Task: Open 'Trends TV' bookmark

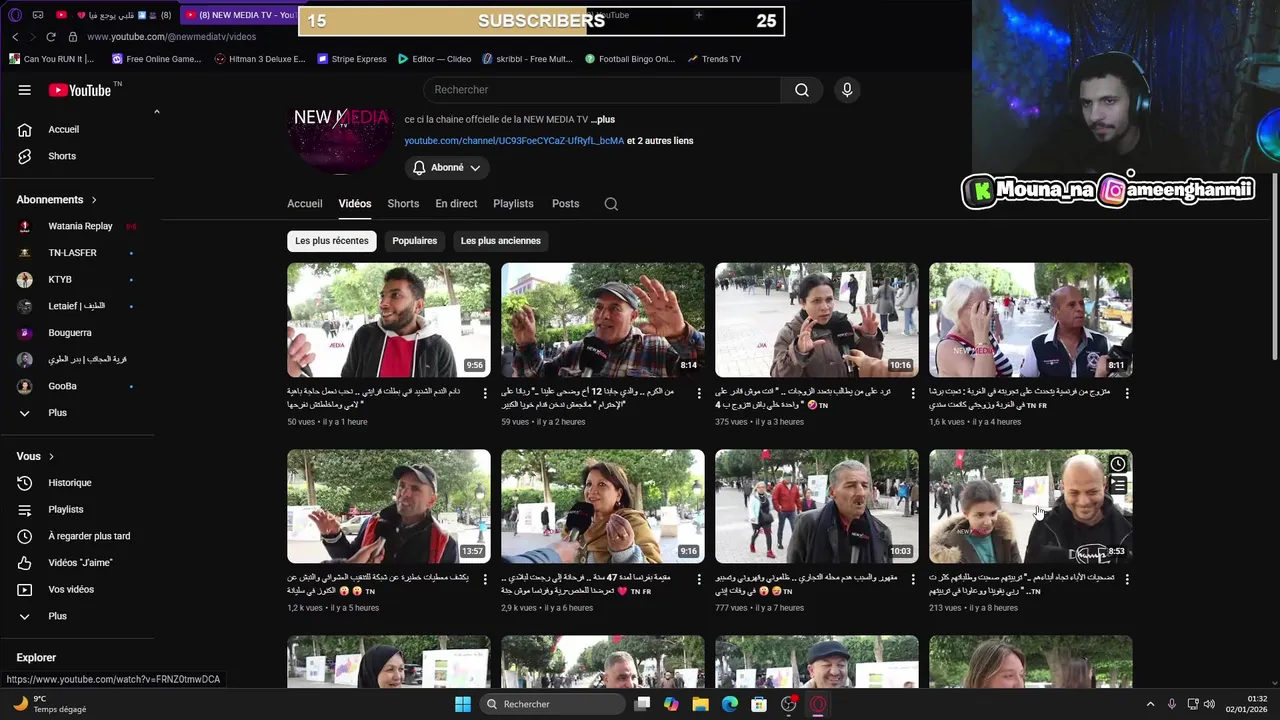Action: 714,59
